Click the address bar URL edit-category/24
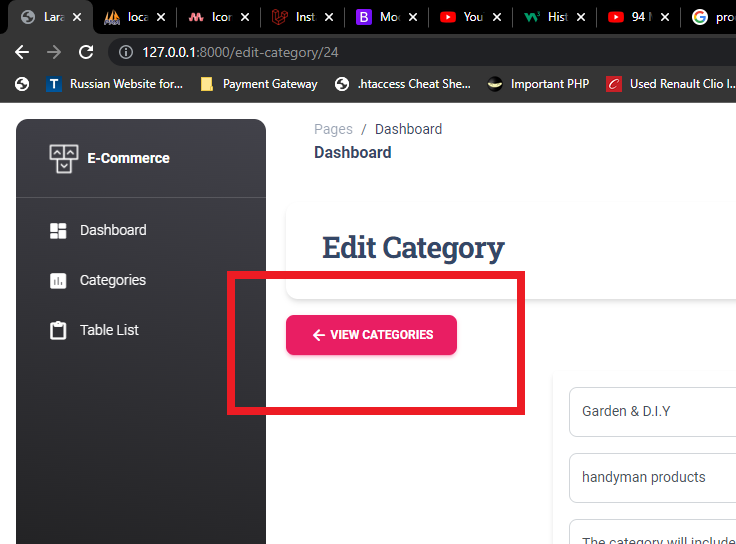This screenshot has width=736, height=544. point(240,52)
